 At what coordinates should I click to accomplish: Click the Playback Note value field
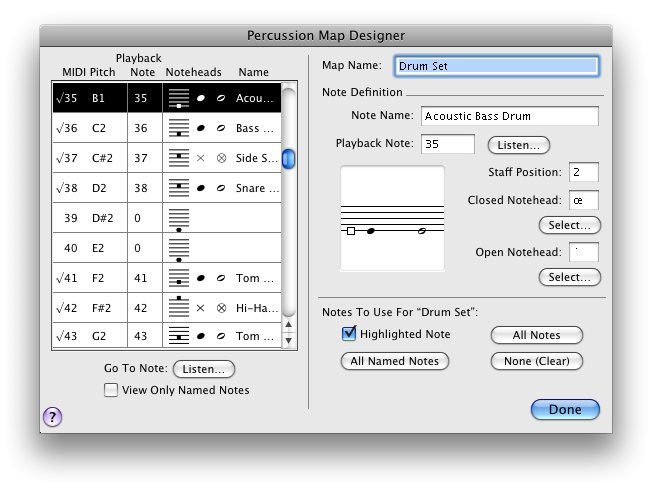point(448,144)
